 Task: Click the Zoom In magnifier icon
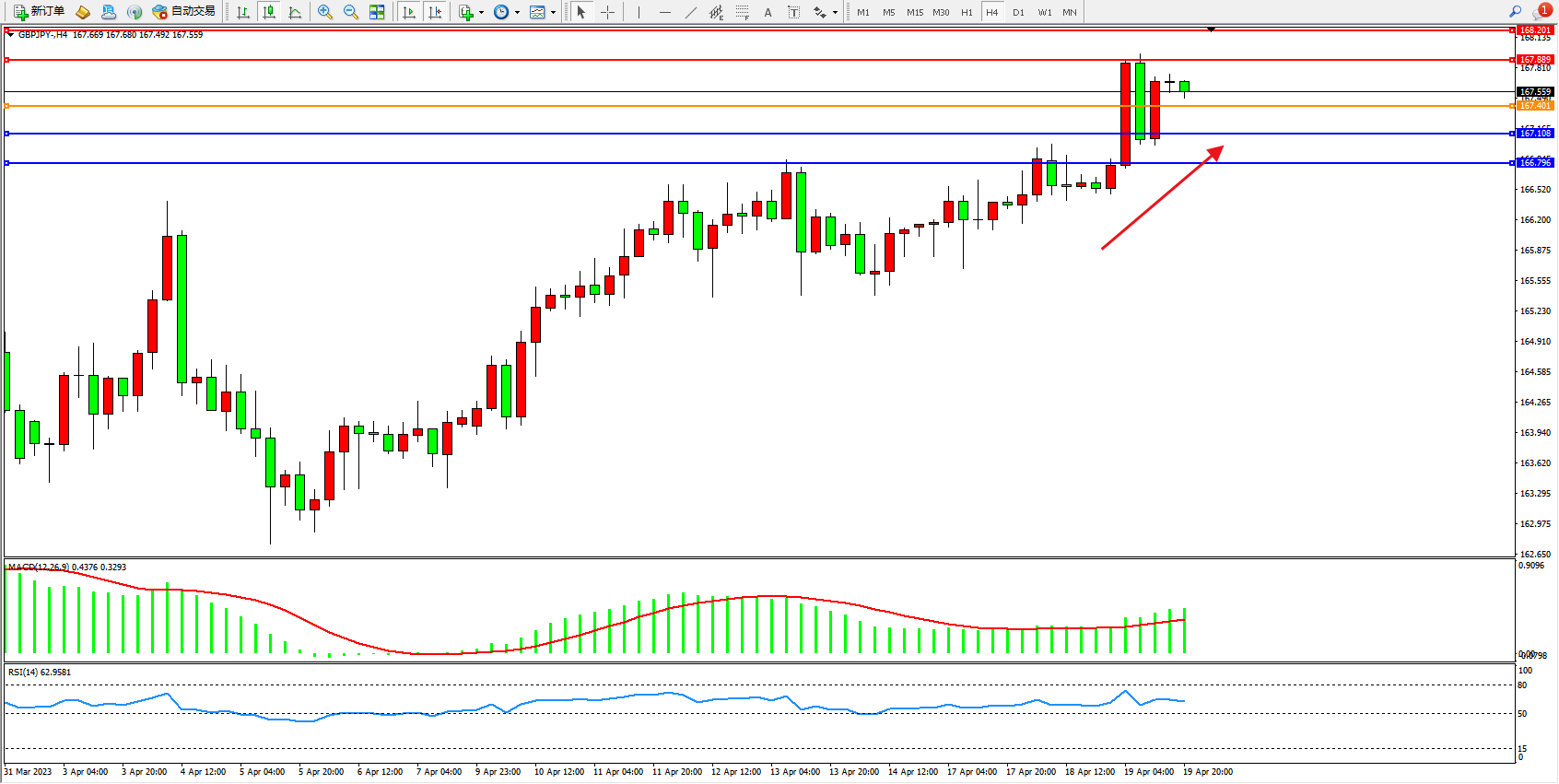[325, 12]
